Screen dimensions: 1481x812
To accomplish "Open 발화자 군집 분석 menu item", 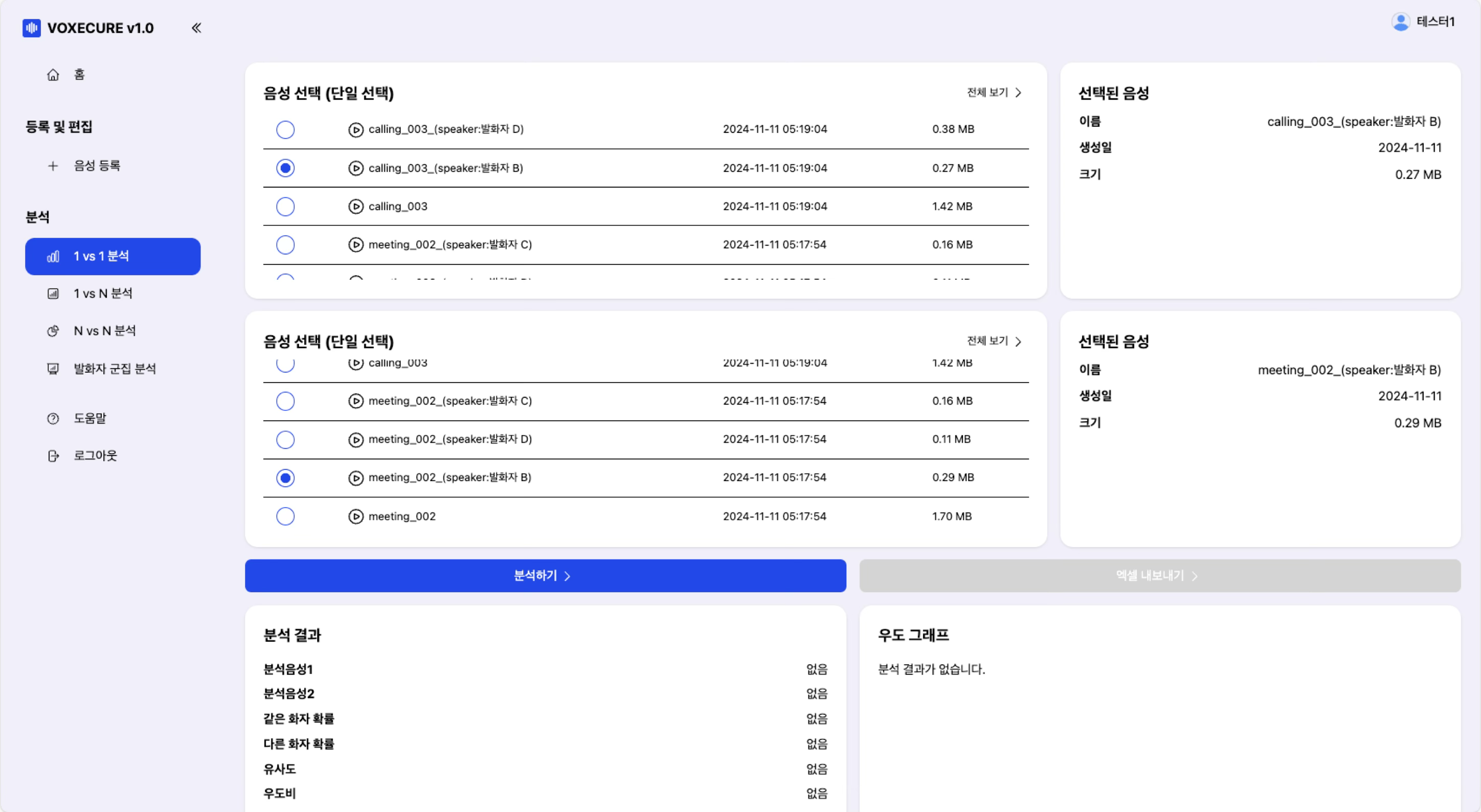I will coord(115,369).
